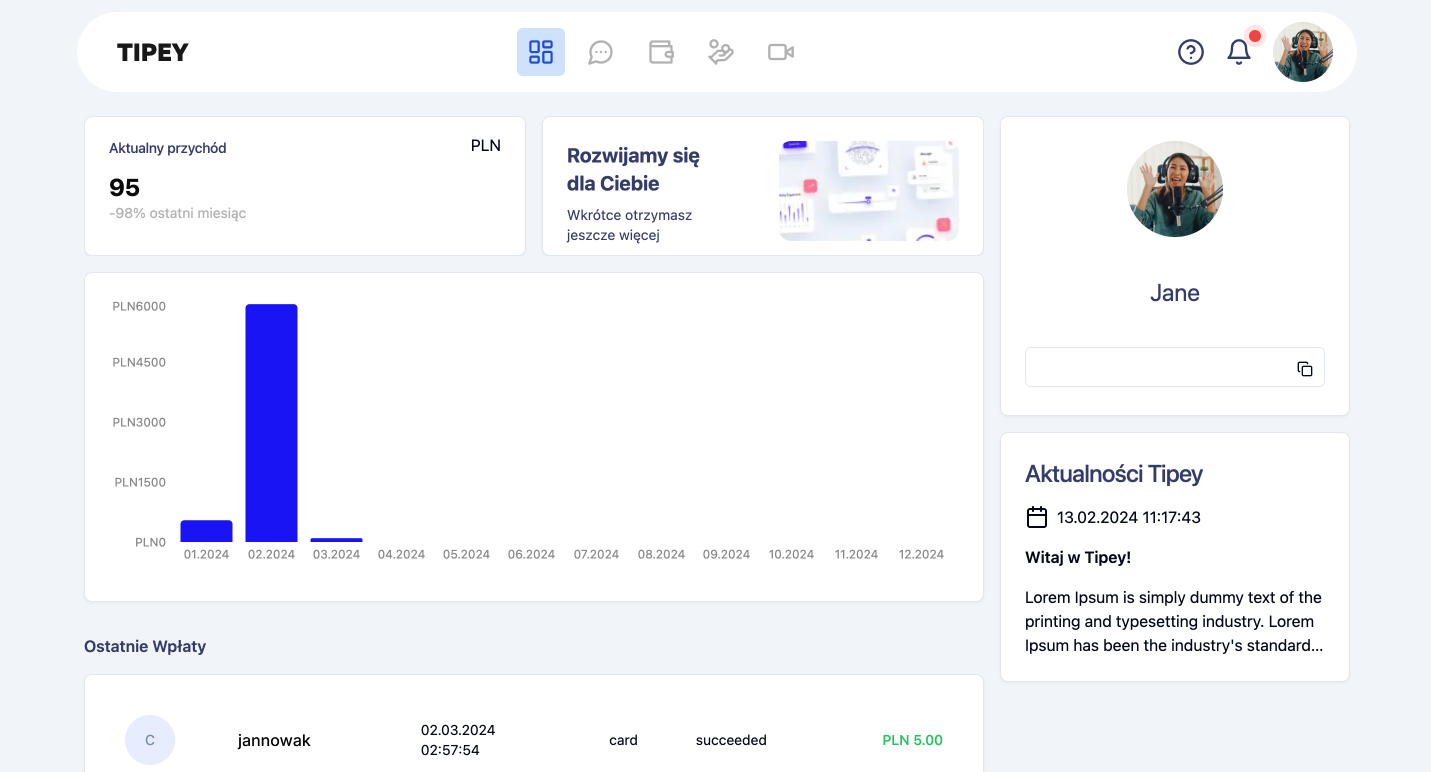Viewport: 1431px width, 772px height.
Task: Click the TIPEY logo
Action: 153,53
